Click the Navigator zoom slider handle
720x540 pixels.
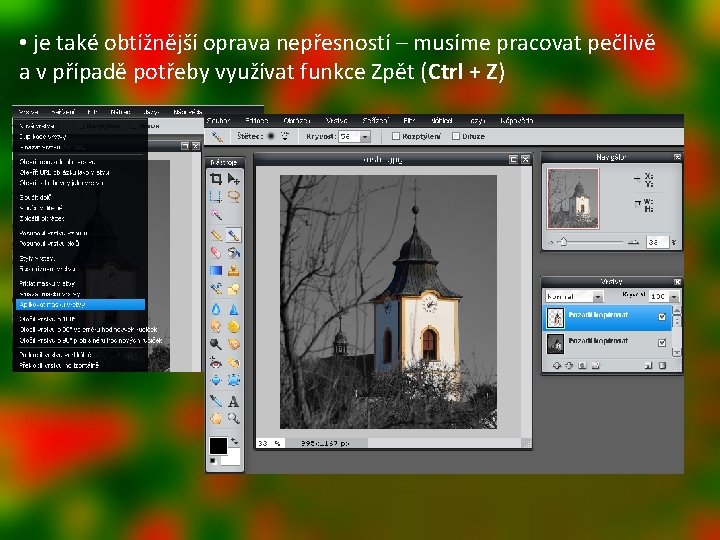pos(564,242)
